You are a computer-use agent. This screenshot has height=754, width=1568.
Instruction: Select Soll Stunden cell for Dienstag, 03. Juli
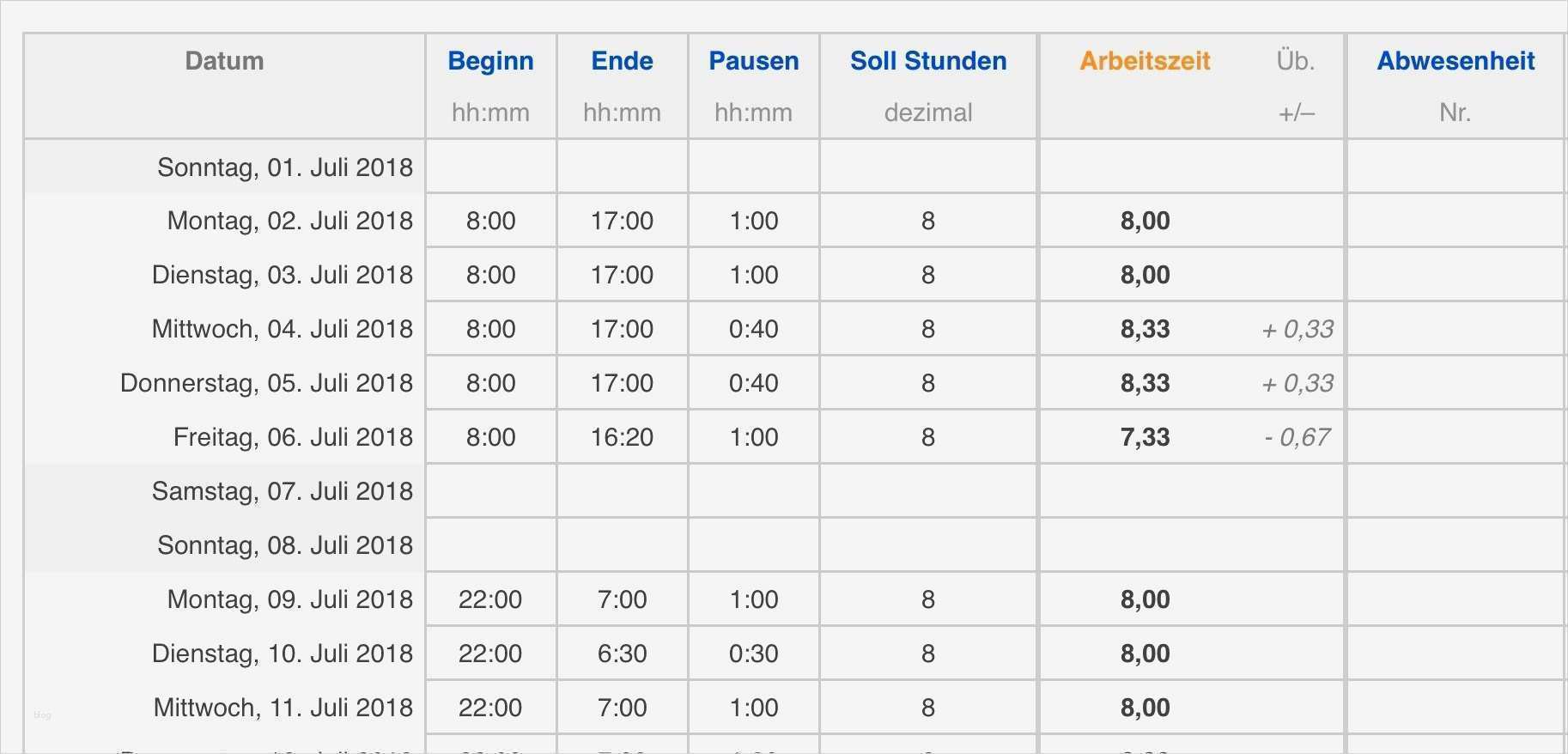pyautogui.click(x=927, y=275)
